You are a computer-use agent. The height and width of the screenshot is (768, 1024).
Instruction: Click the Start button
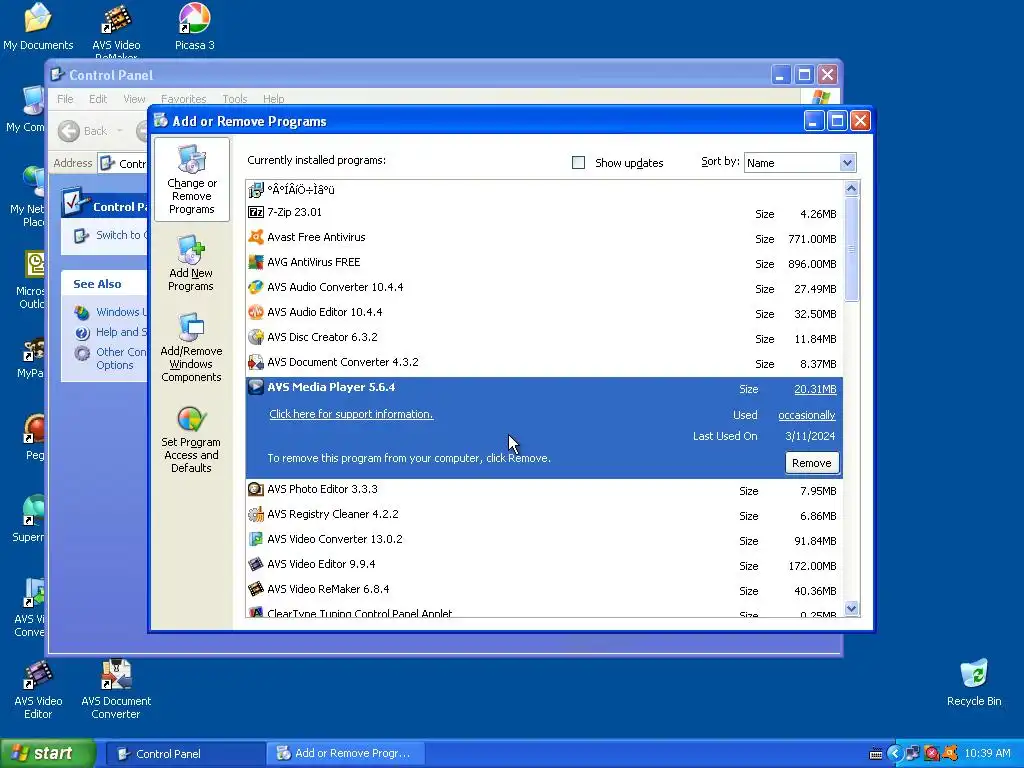click(47, 754)
